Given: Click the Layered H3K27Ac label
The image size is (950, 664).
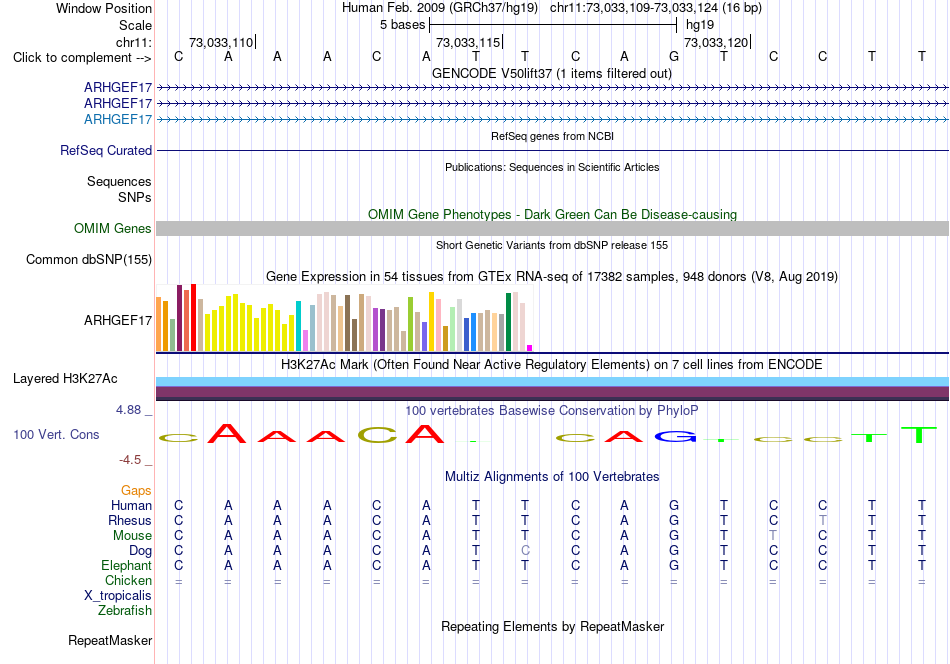Looking at the screenshot, I should (x=65, y=379).
